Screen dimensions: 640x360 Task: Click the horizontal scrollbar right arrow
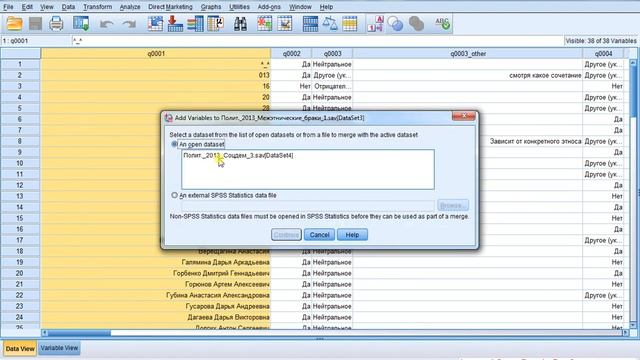tap(625, 333)
